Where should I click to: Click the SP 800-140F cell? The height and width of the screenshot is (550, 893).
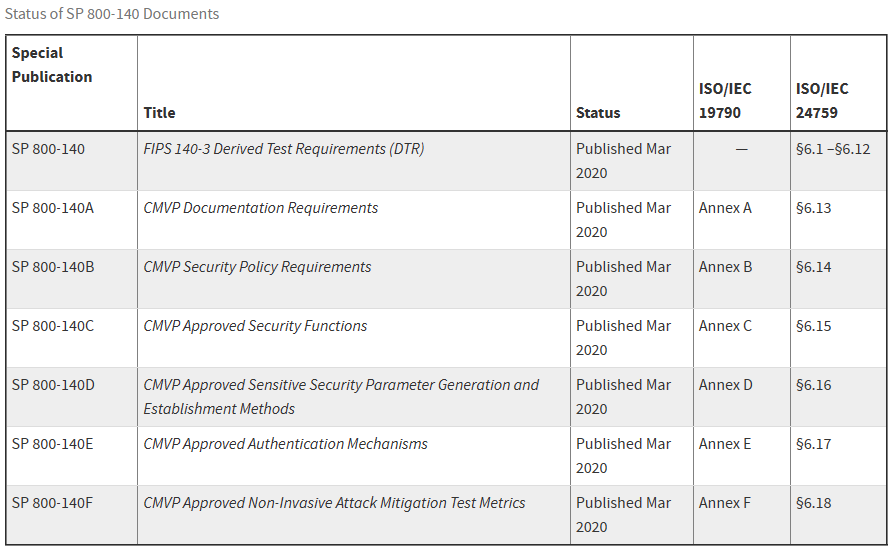52,503
